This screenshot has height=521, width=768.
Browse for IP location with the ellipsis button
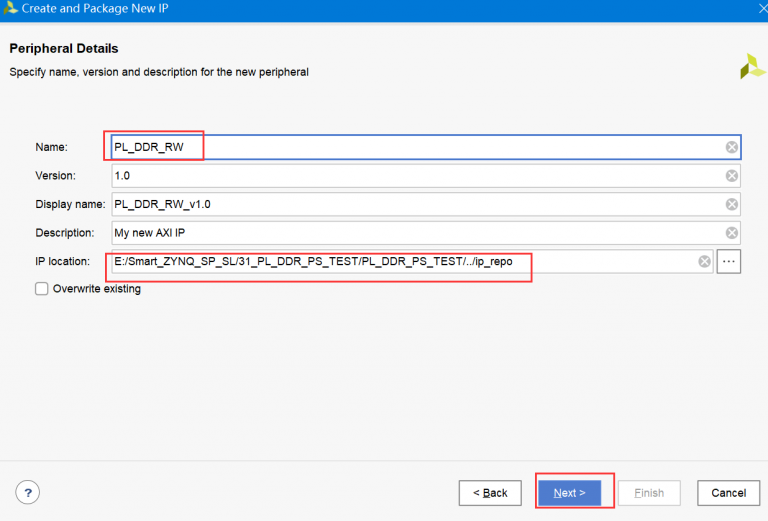pos(729,262)
